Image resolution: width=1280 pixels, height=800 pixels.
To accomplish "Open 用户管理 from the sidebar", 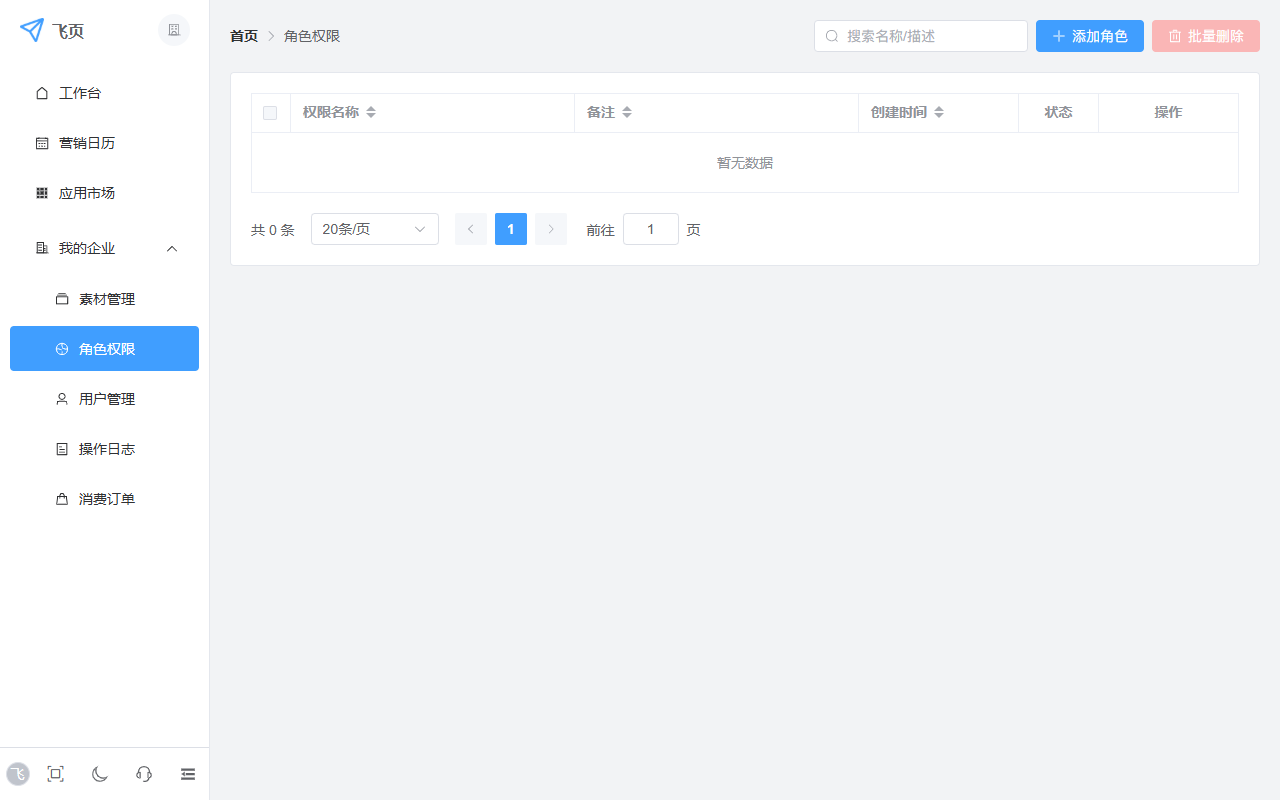I will point(108,398).
